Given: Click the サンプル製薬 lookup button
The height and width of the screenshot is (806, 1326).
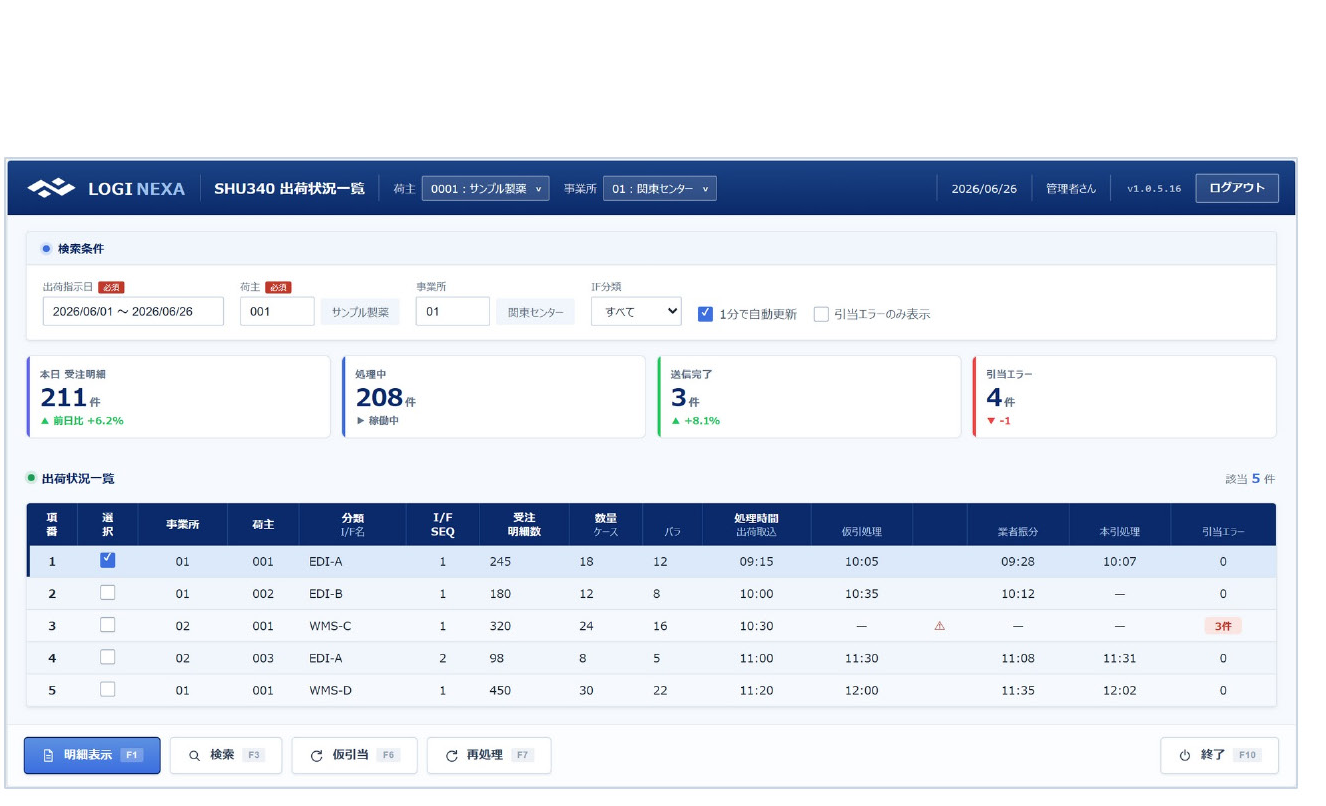Looking at the screenshot, I should pos(360,312).
